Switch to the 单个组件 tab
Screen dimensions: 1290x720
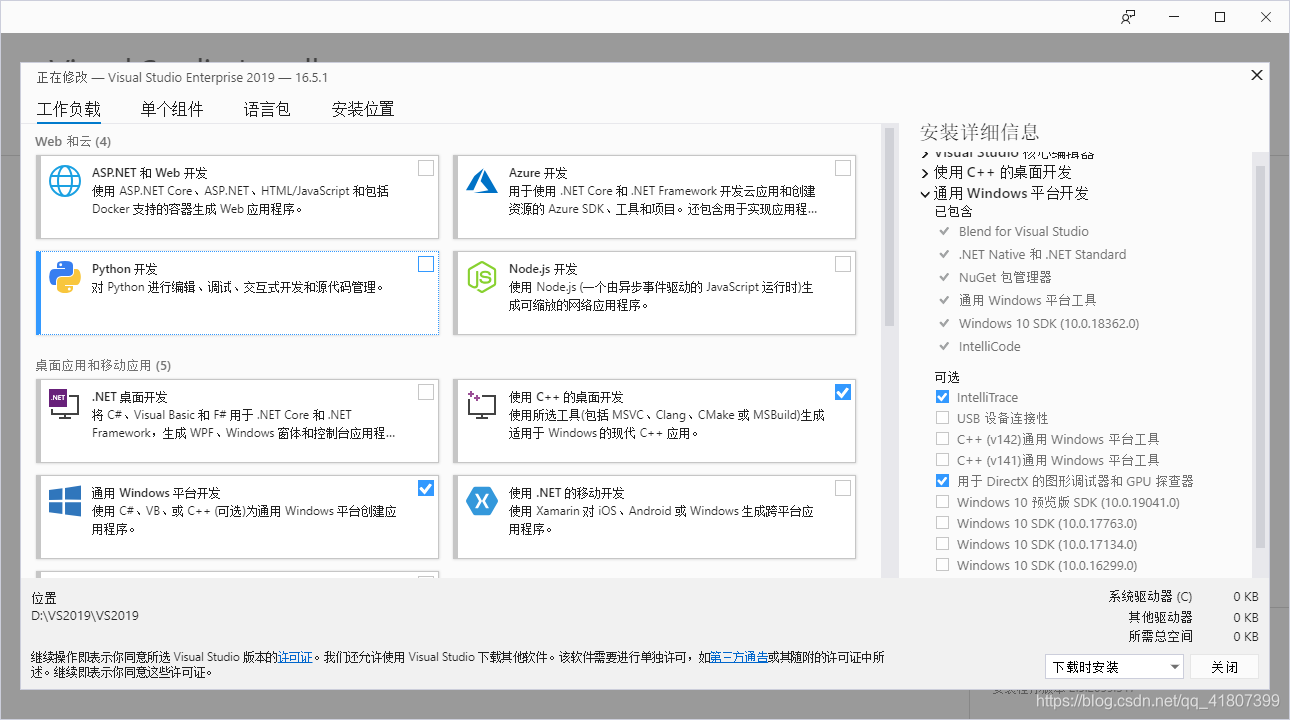tap(172, 109)
